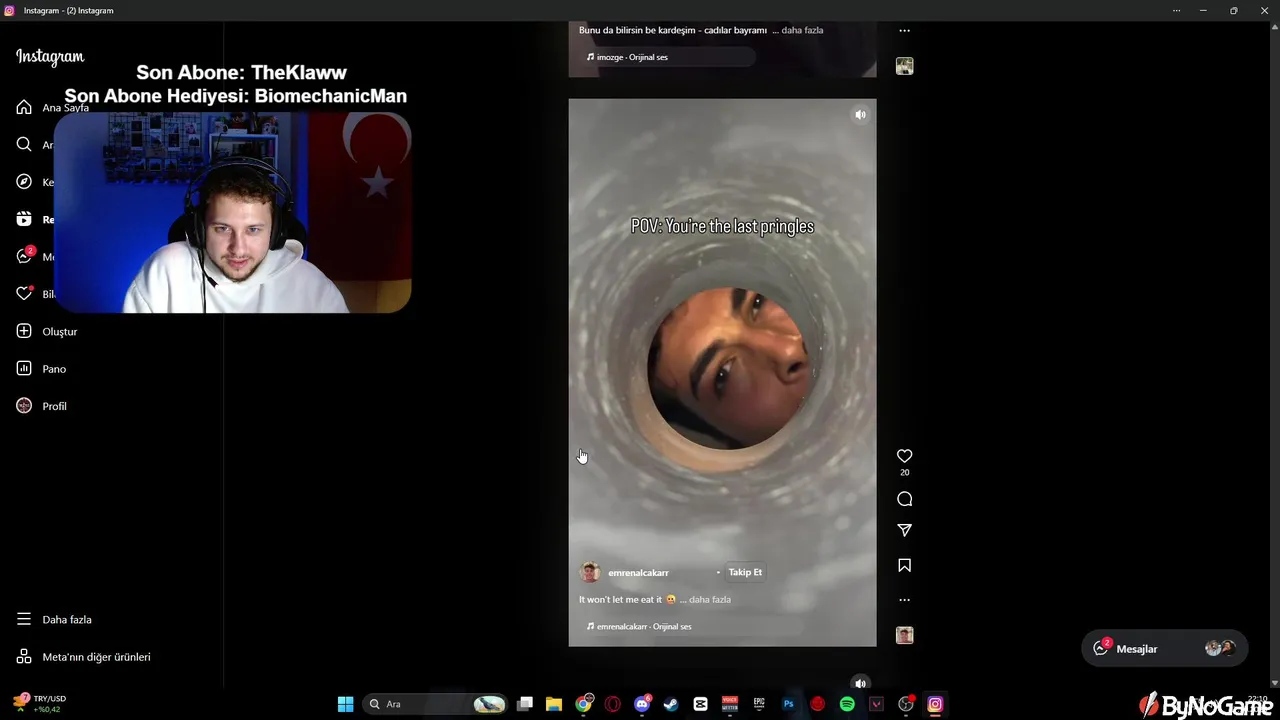Screen dimensions: 1280x720
Task: Open Google Chrome from the taskbar
Action: coord(583,704)
